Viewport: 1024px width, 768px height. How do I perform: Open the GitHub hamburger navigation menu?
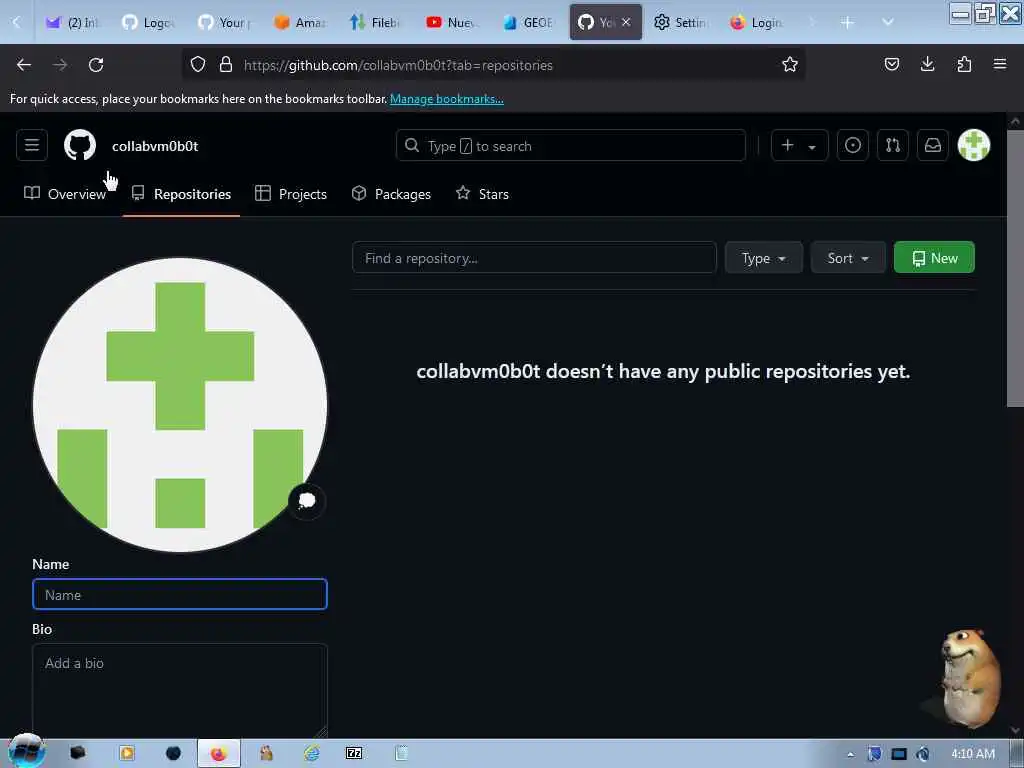tap(31, 145)
